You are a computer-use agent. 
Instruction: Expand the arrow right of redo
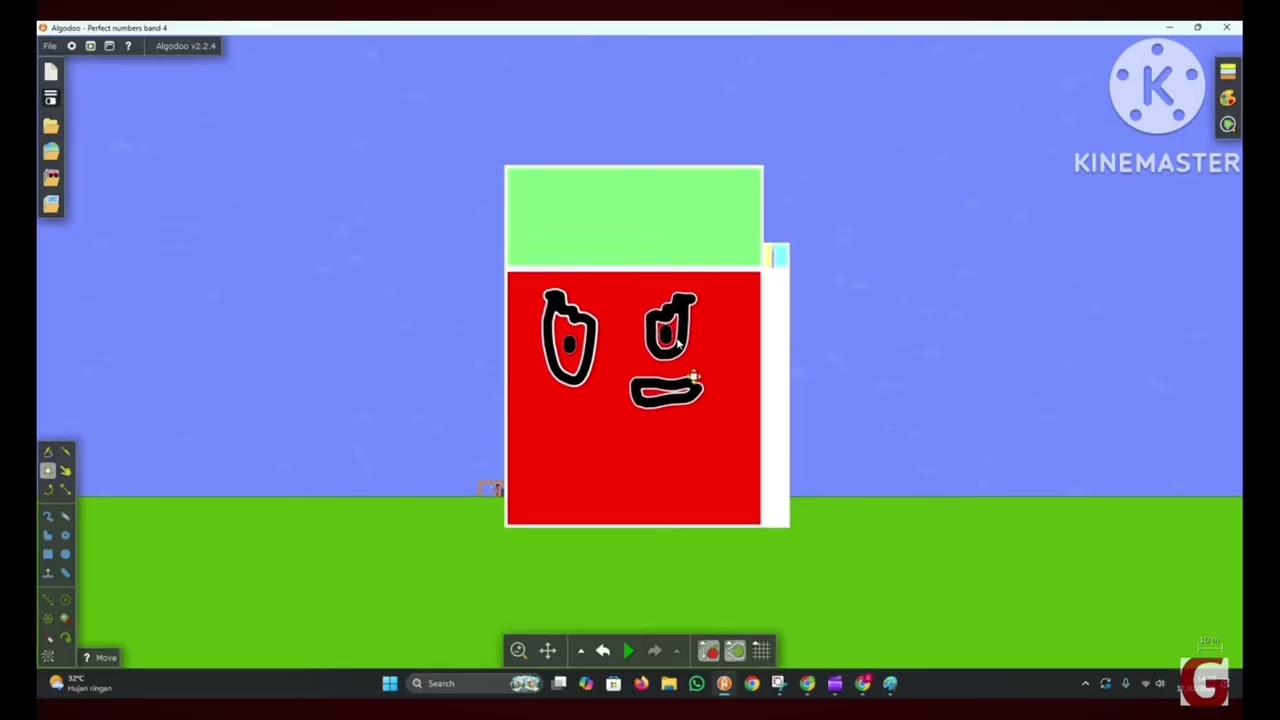(677, 651)
